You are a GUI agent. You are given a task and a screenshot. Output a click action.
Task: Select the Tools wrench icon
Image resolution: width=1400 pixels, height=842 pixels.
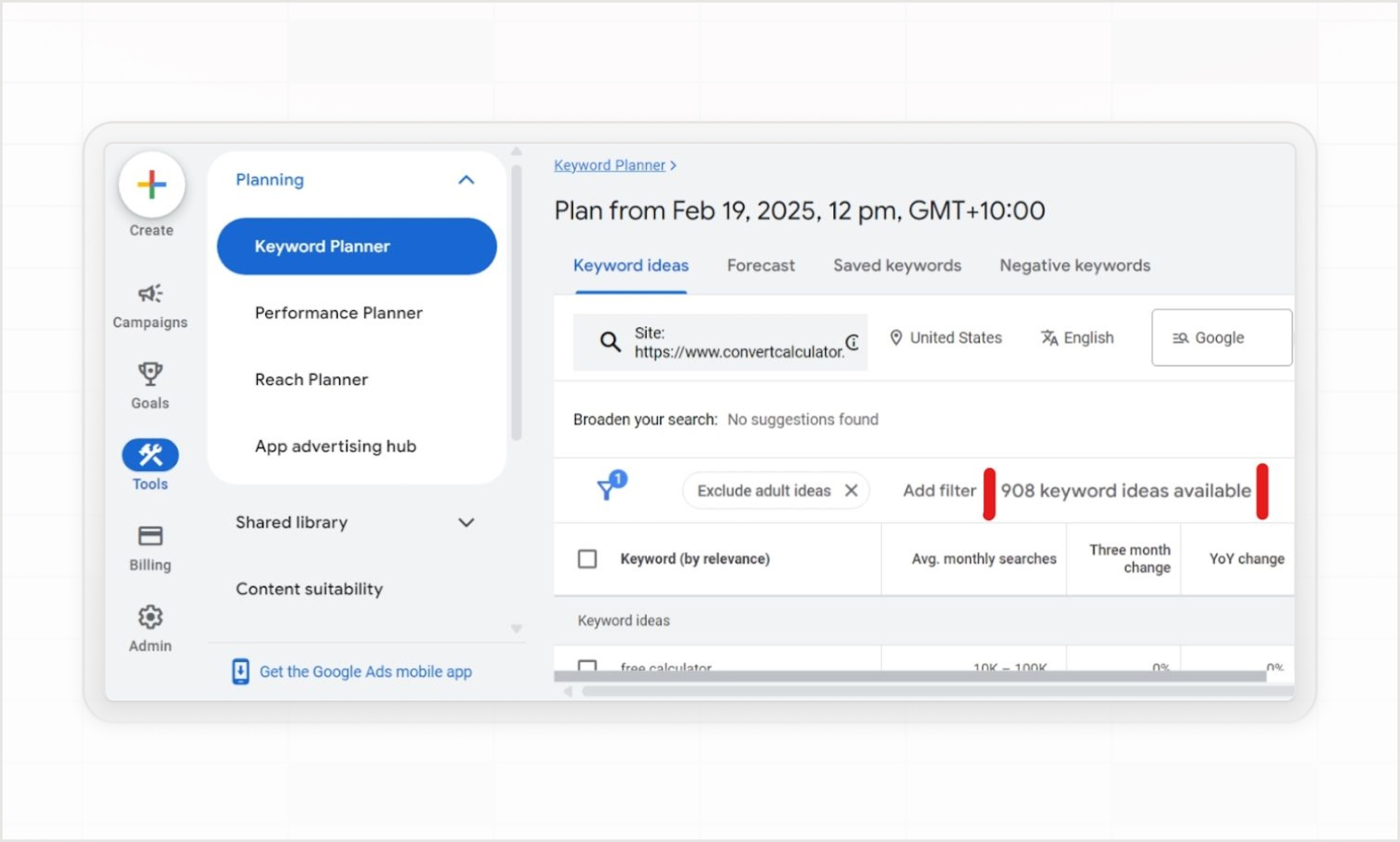150,455
